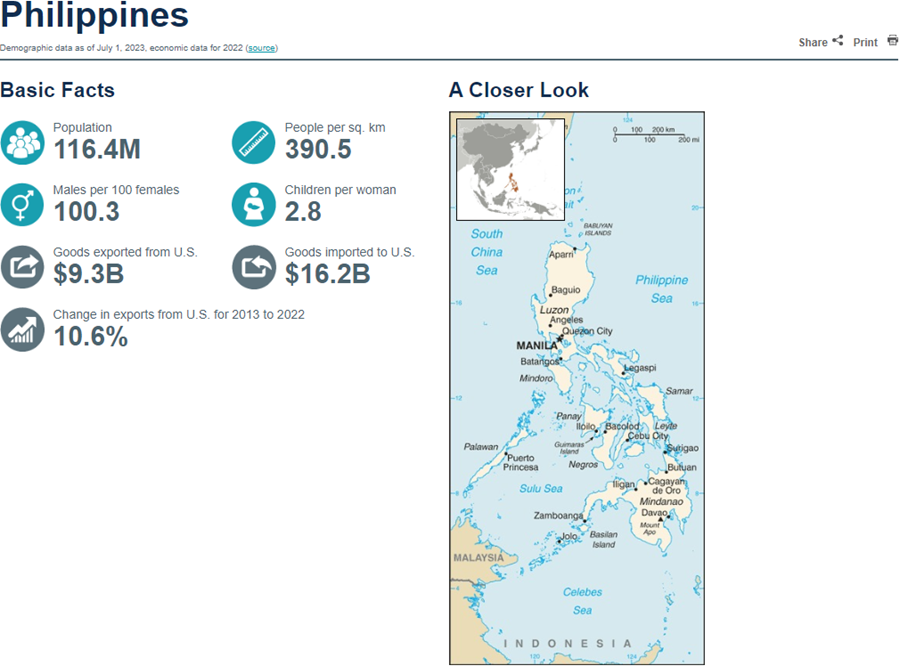Click the Children per woman icon
This screenshot has height=666, width=900.
pos(254,204)
